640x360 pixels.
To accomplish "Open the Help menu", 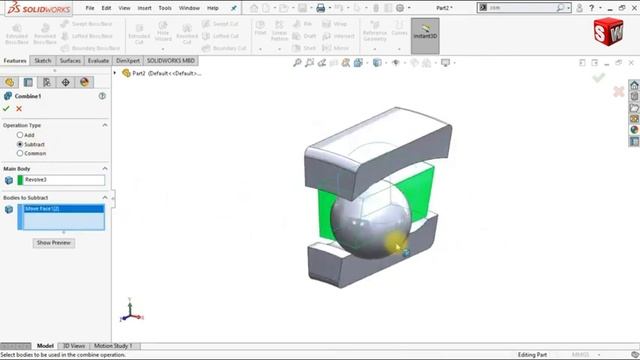I will tap(213, 8).
